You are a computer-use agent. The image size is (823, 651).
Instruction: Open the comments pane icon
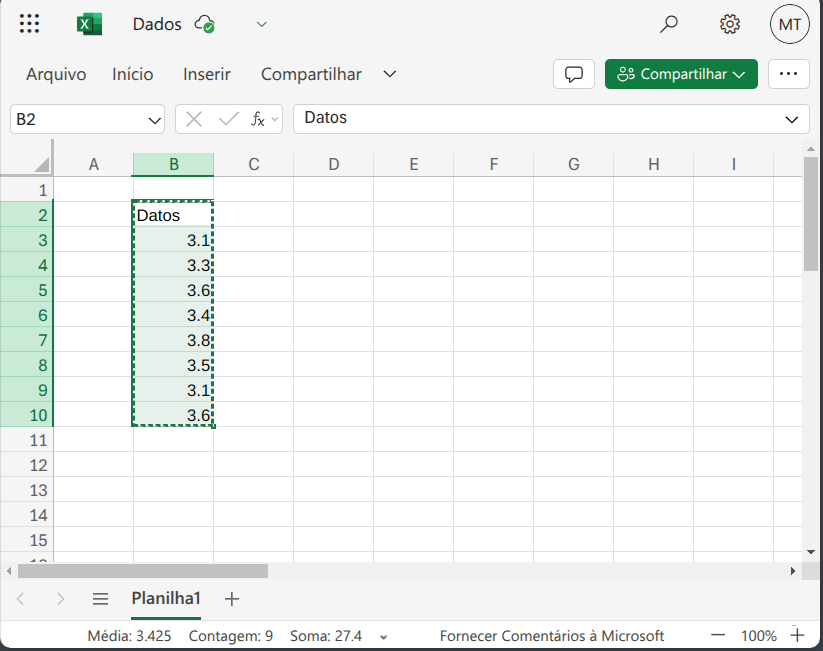tap(574, 74)
